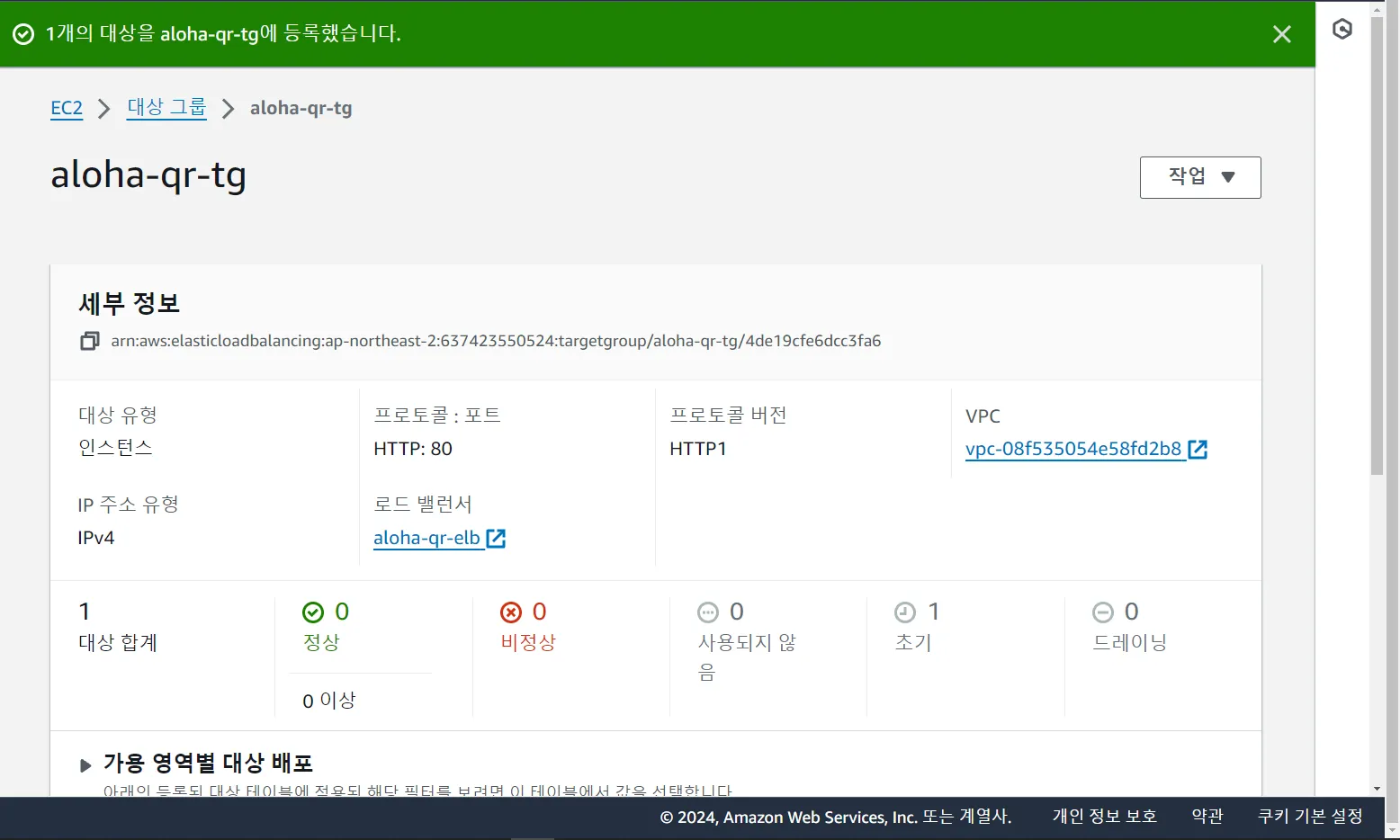
Task: Click the Amazon Web Services copyright text
Action: (836, 817)
